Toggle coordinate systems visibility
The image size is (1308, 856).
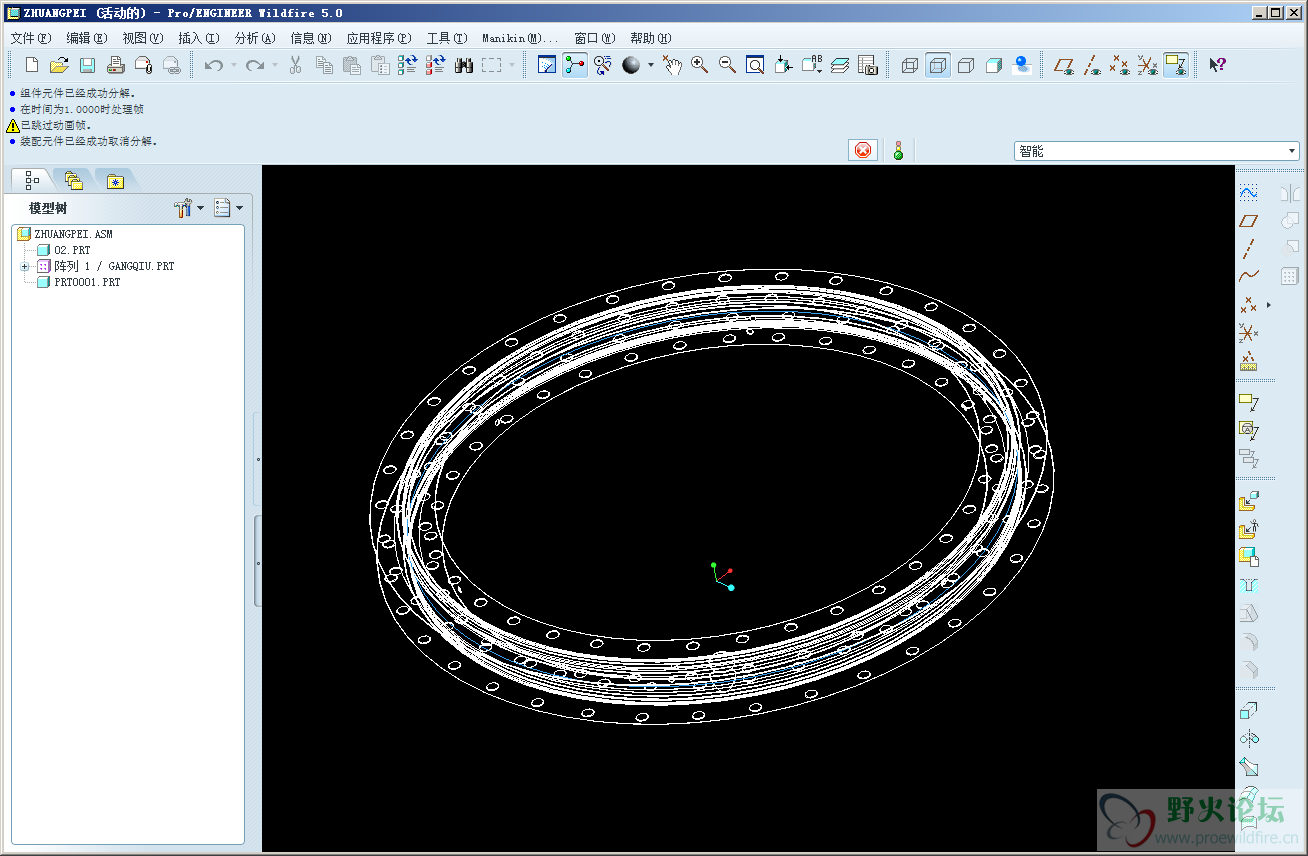1148,65
